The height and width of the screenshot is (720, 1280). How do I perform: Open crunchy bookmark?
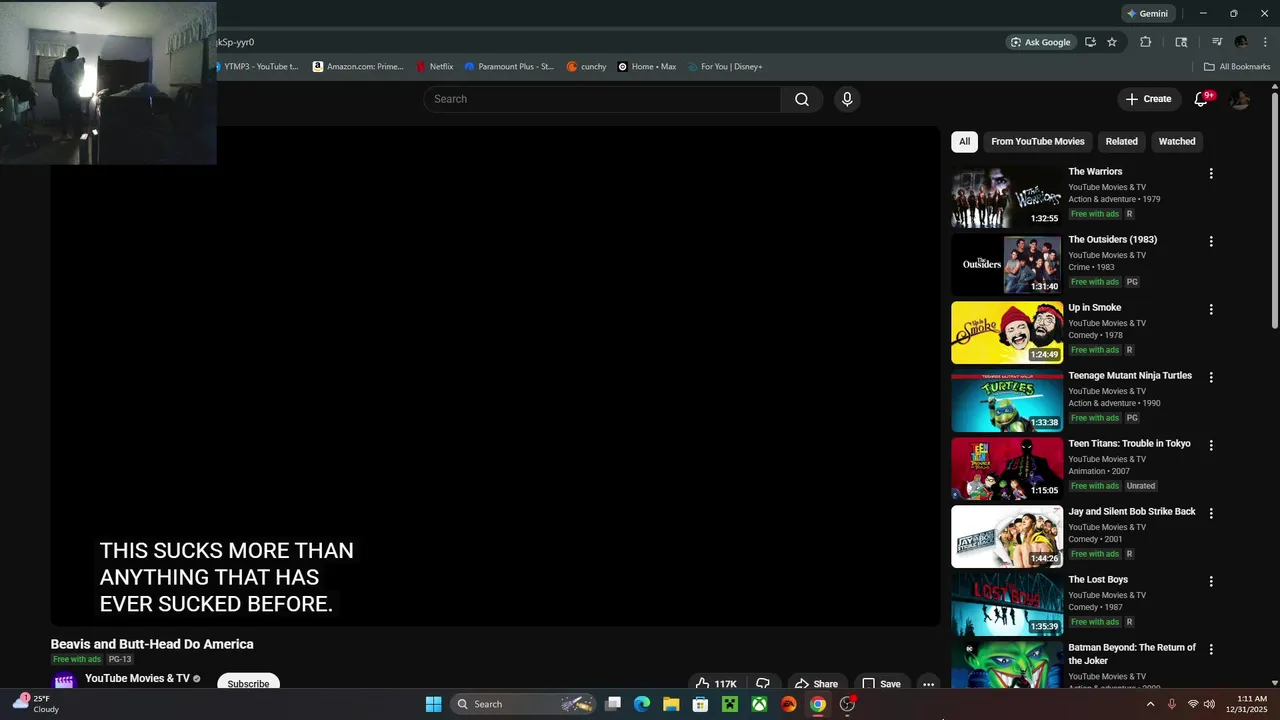pos(586,66)
